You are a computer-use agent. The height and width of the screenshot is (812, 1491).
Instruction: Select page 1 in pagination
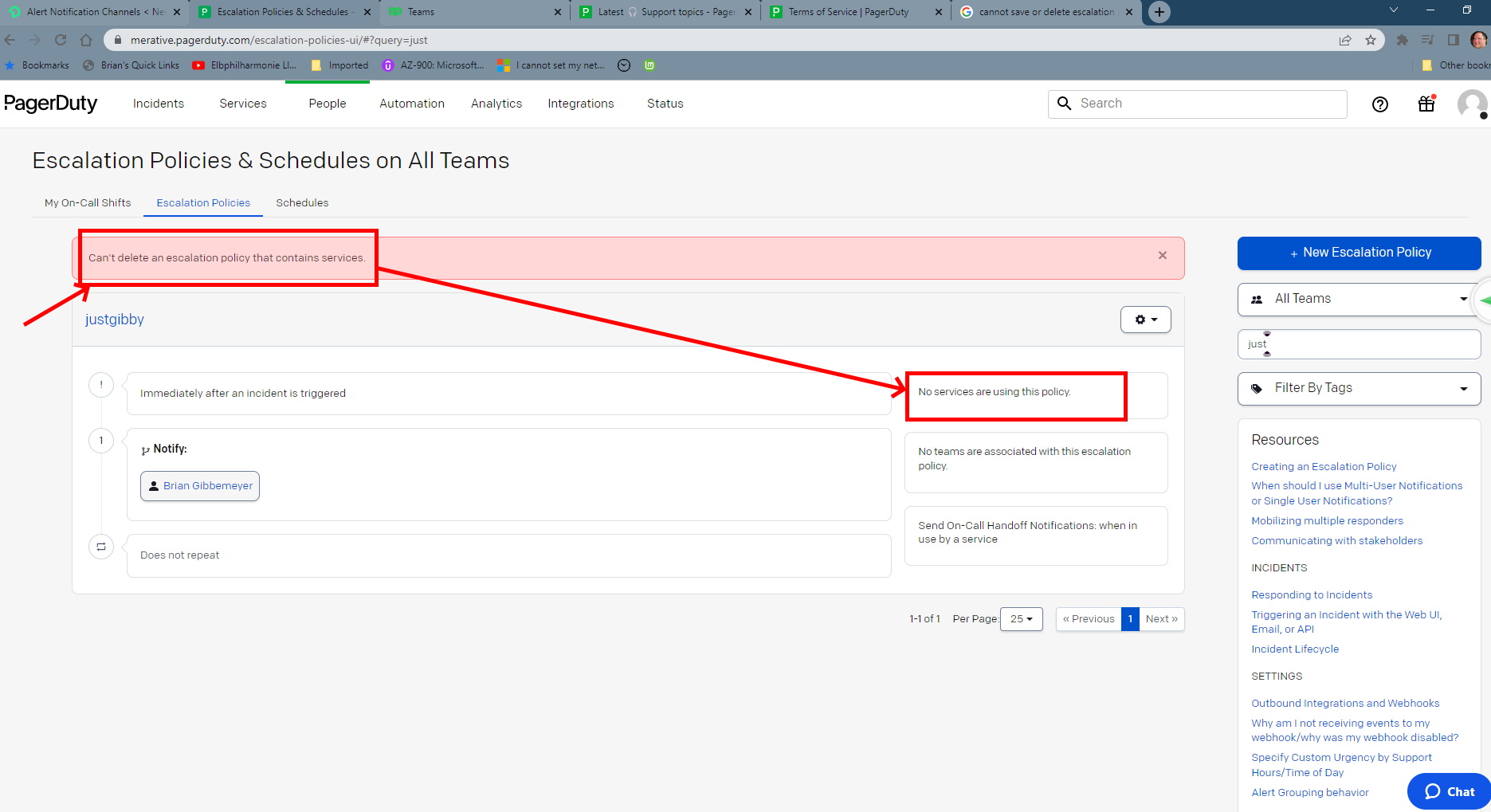point(1130,619)
